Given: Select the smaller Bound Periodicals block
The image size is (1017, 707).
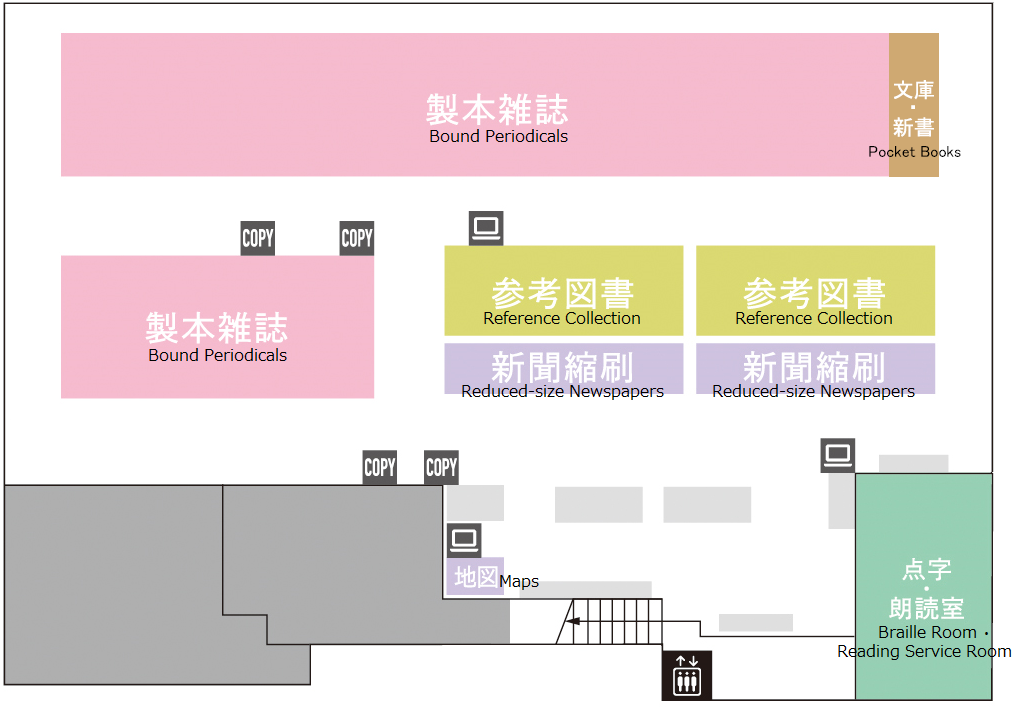Looking at the screenshot, I should (x=217, y=327).
